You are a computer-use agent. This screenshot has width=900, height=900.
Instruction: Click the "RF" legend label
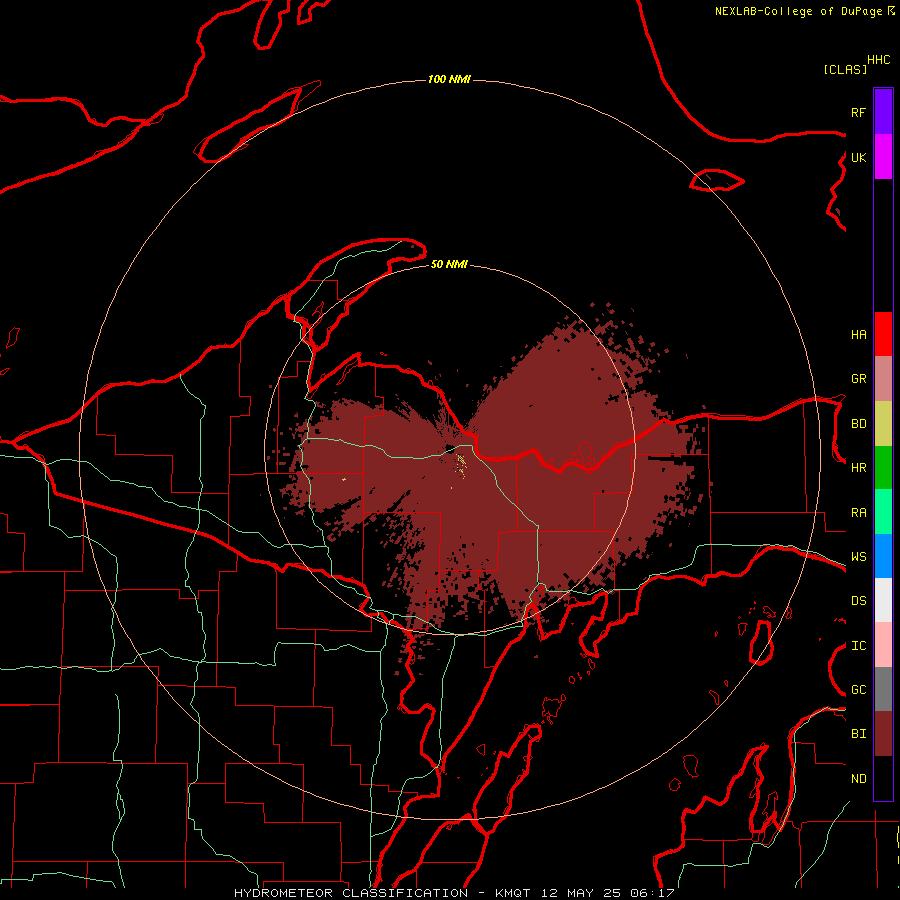pyautogui.click(x=858, y=112)
